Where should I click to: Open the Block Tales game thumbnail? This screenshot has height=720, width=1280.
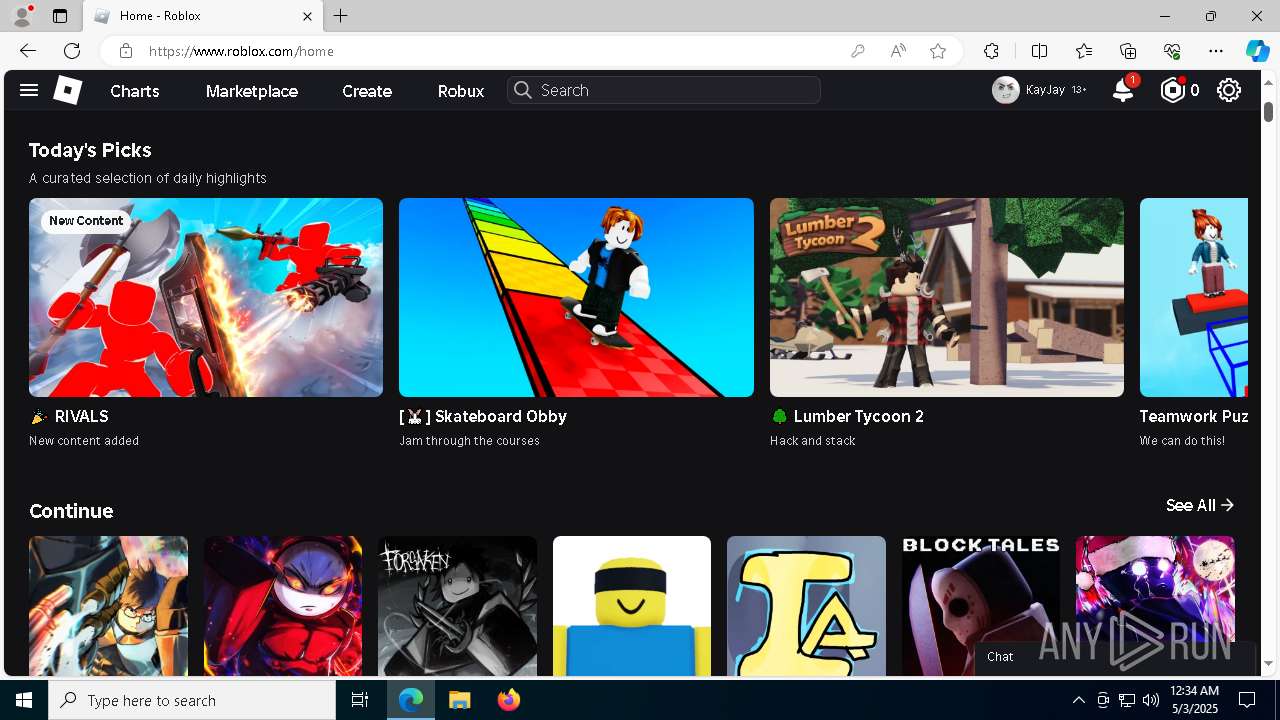tap(981, 606)
